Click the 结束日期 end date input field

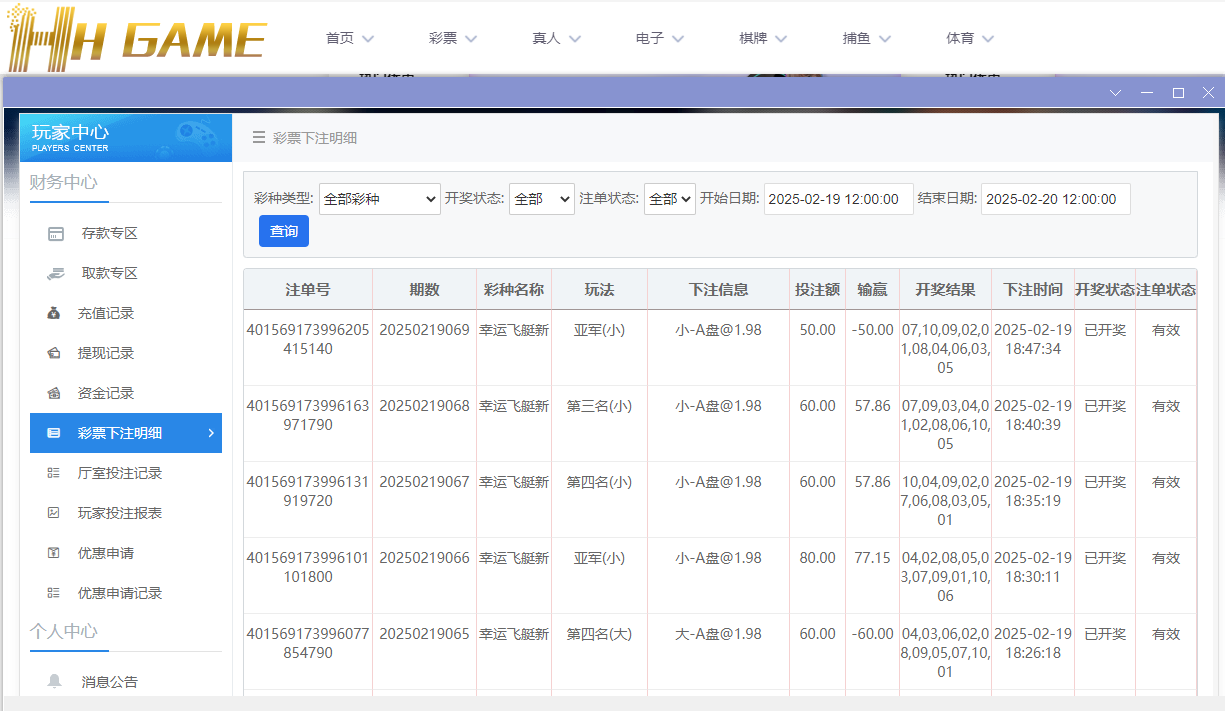1055,198
